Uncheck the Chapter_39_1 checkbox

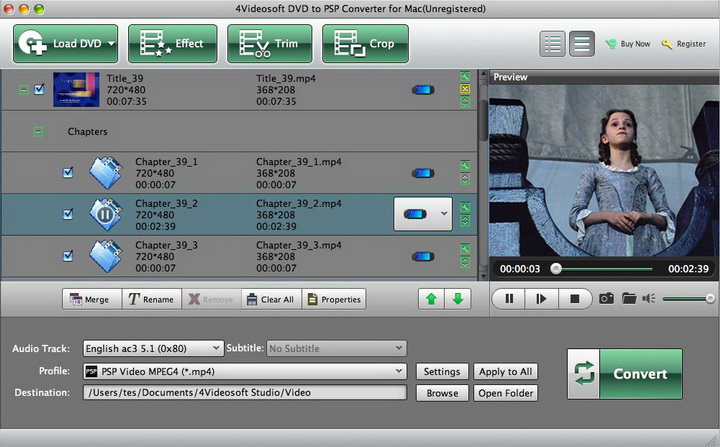pyautogui.click(x=68, y=172)
